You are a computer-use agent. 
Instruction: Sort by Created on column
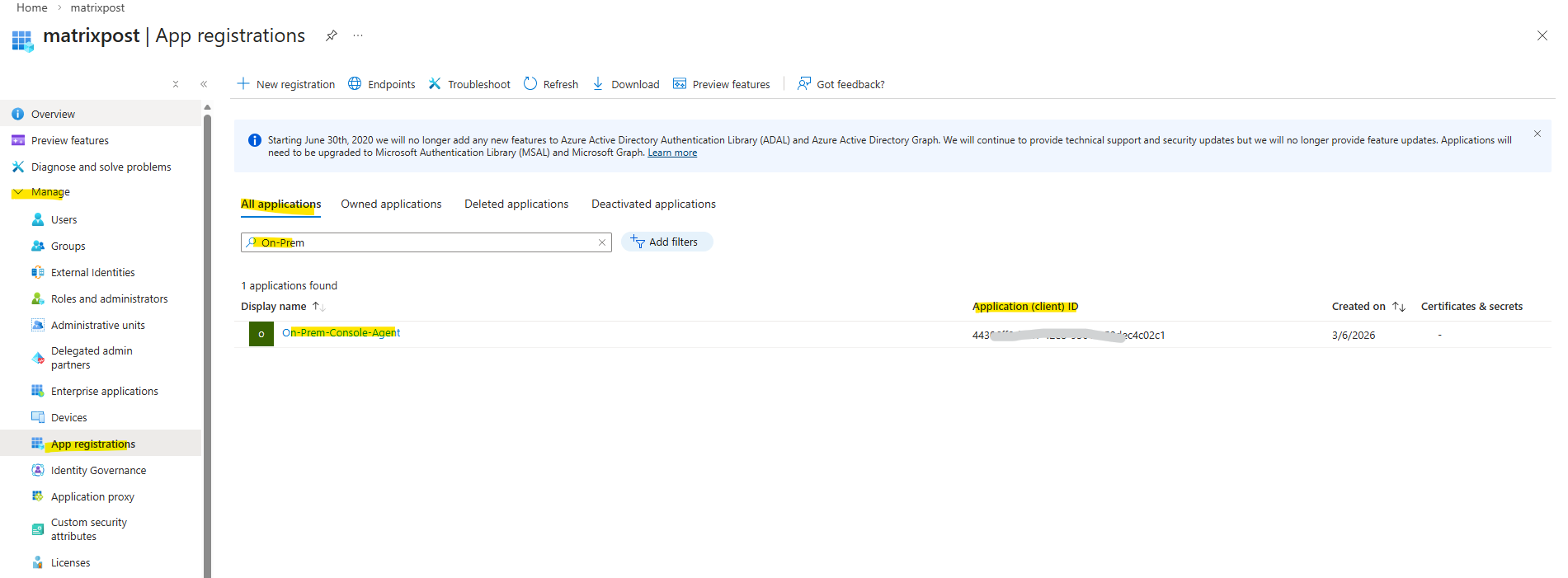(x=1368, y=306)
